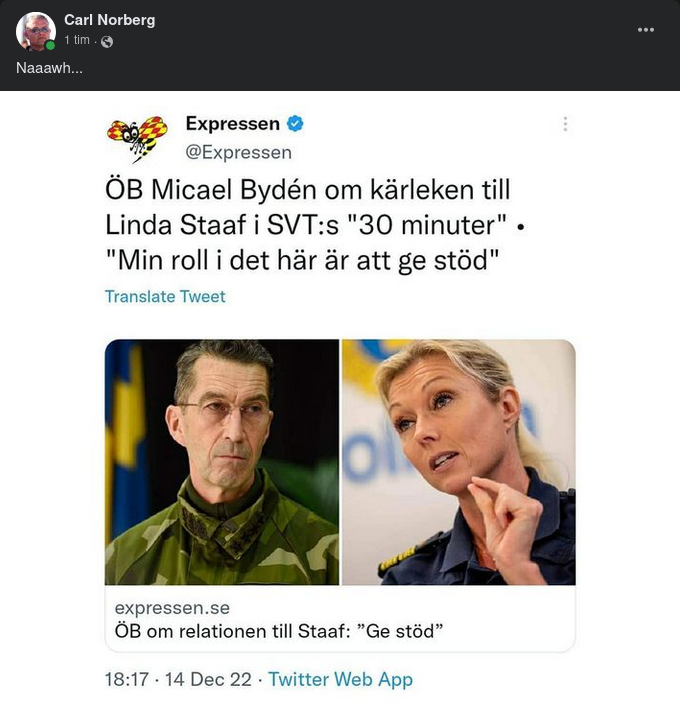Click the expressen.se domain label
The width and height of the screenshot is (680, 704).
[172, 608]
